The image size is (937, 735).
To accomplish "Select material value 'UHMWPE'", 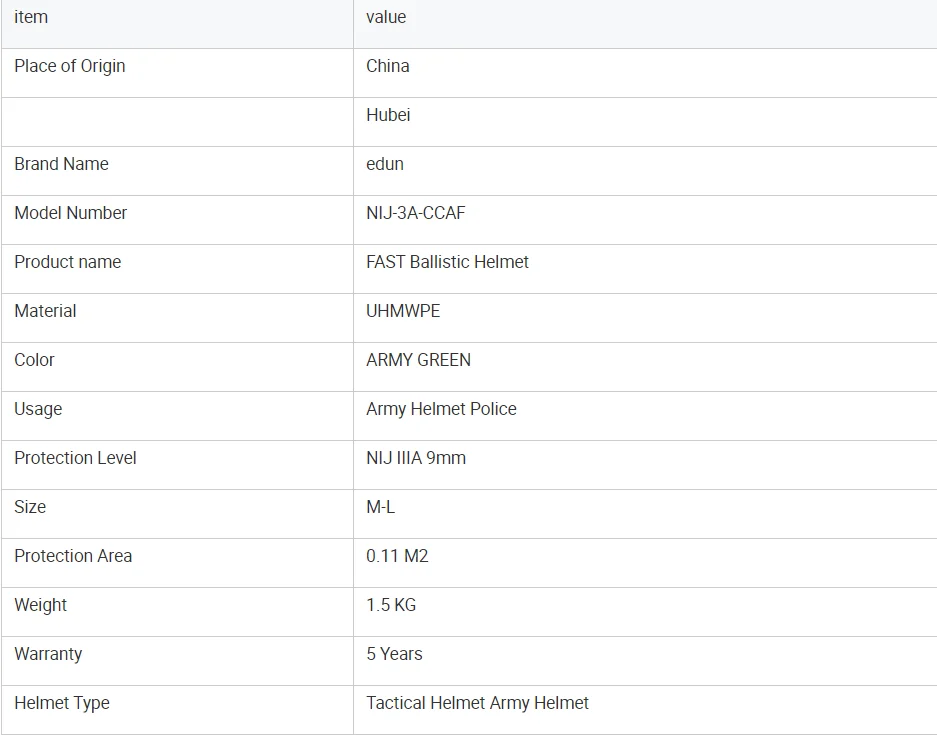I will pyautogui.click(x=403, y=311).
